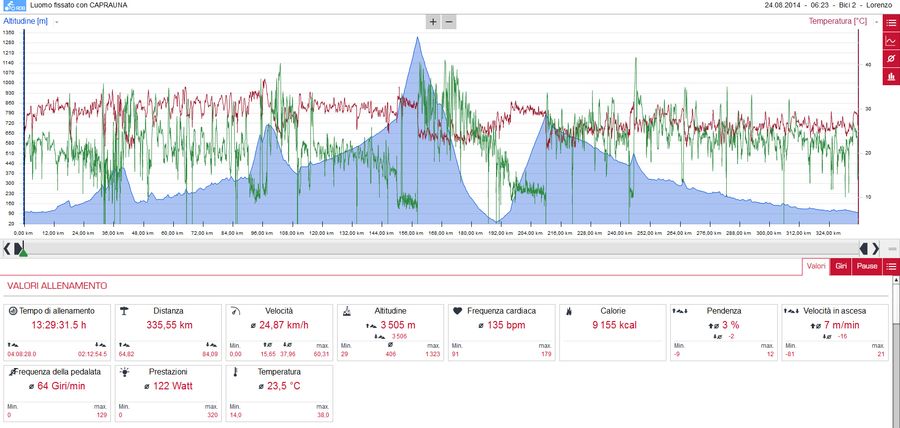Click the speedometer icon in Velocità
This screenshot has height=428, width=900.
pos(235,311)
